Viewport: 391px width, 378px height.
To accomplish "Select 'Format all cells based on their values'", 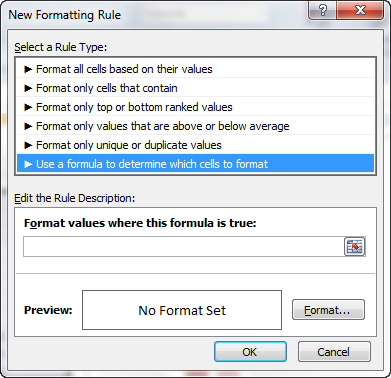I will pos(196,69).
